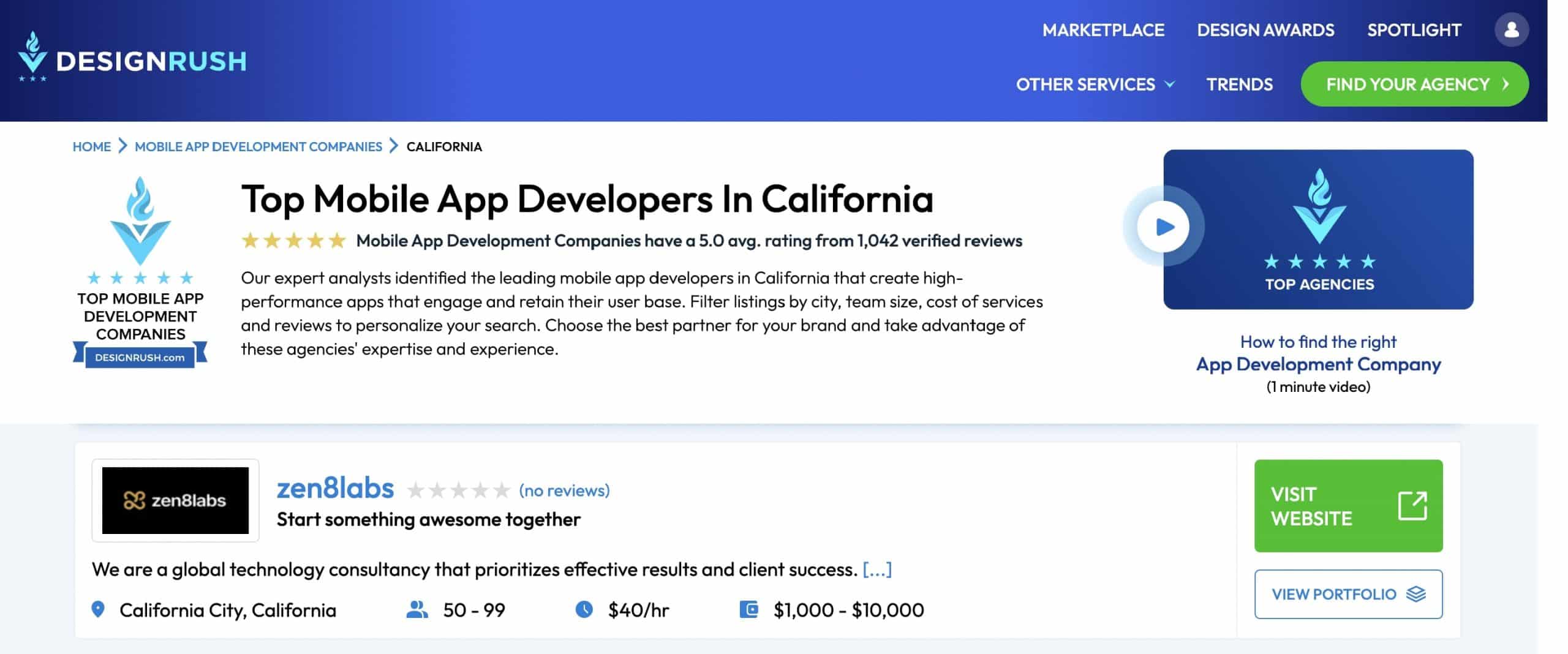Click the View Portfolio button
1568x654 pixels.
pos(1348,594)
